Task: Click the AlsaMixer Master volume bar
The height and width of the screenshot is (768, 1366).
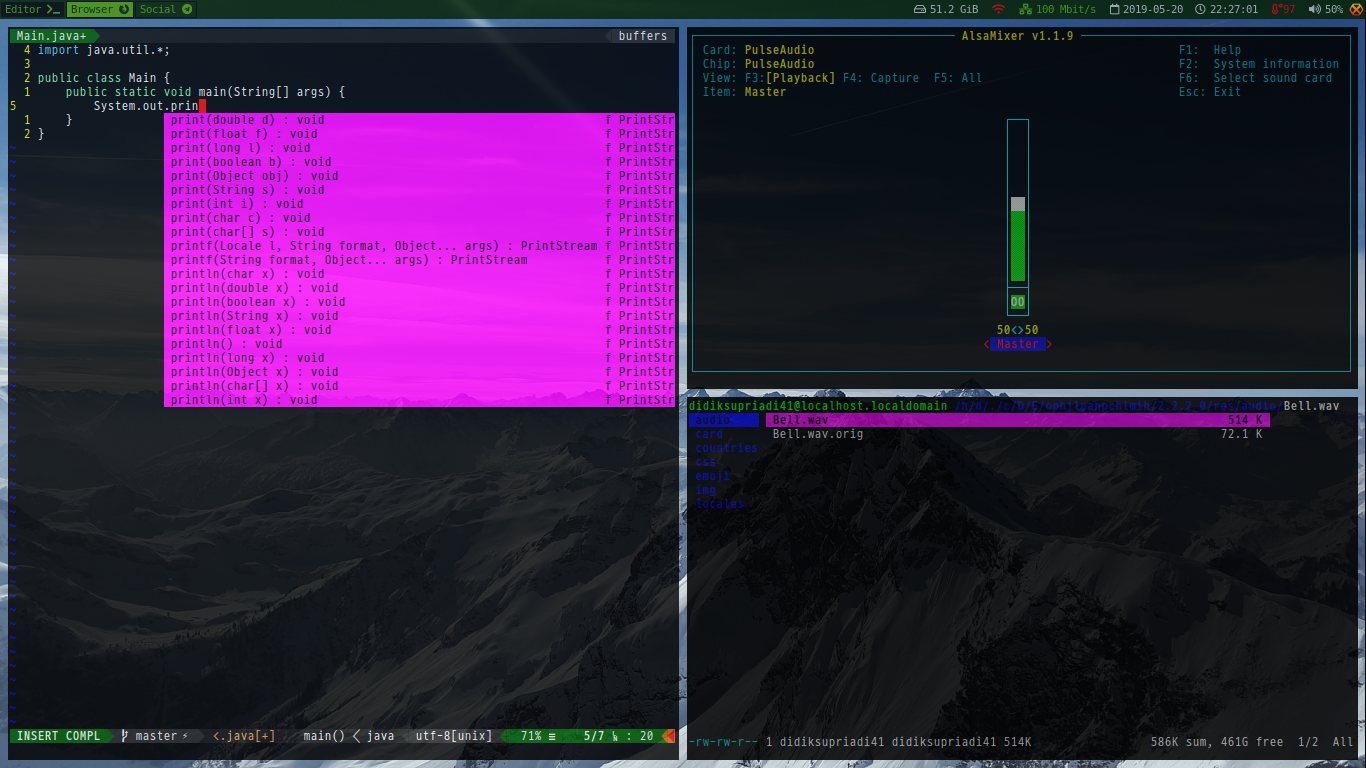Action: pyautogui.click(x=1017, y=203)
